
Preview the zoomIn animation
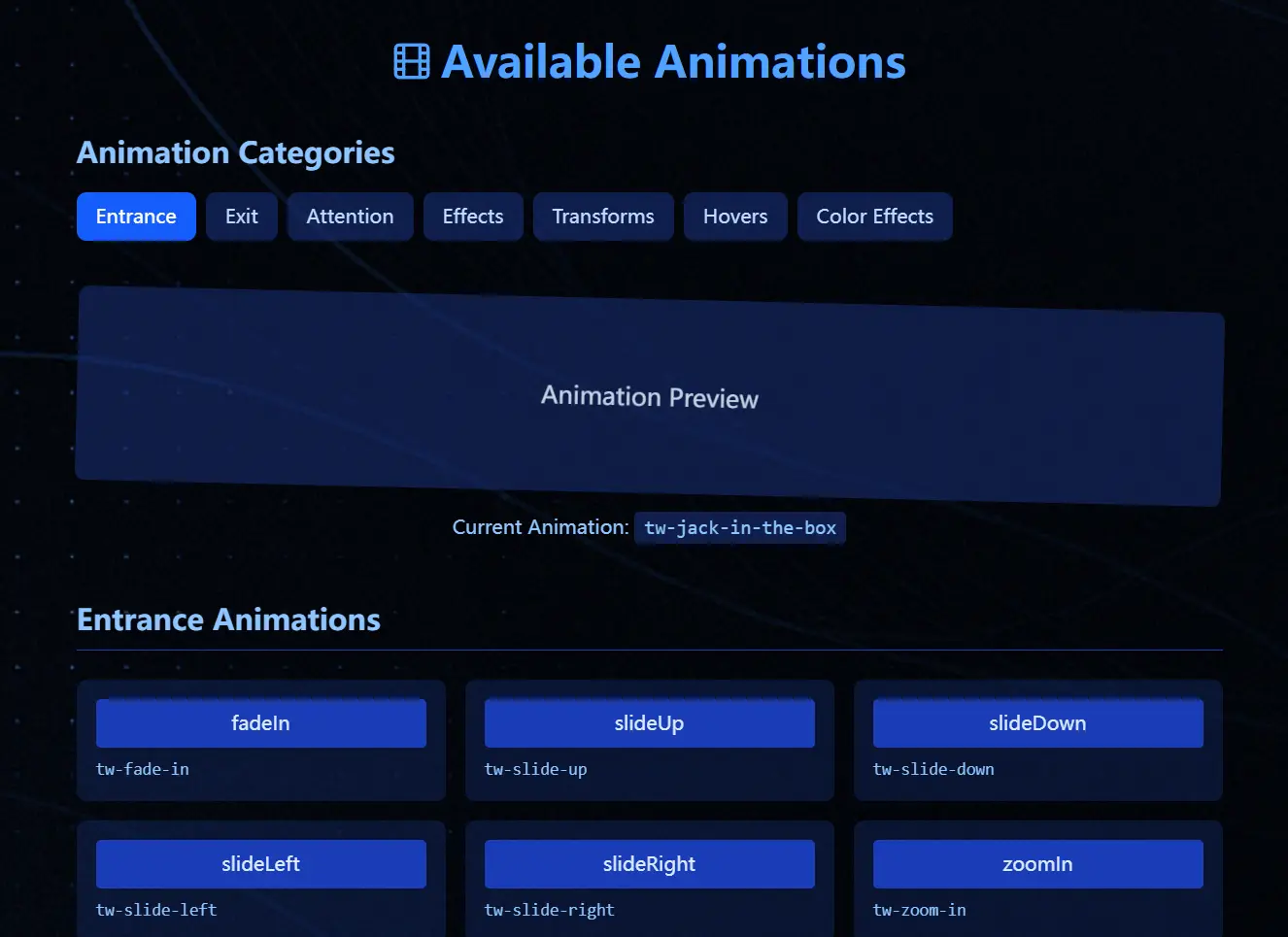coord(1037,864)
